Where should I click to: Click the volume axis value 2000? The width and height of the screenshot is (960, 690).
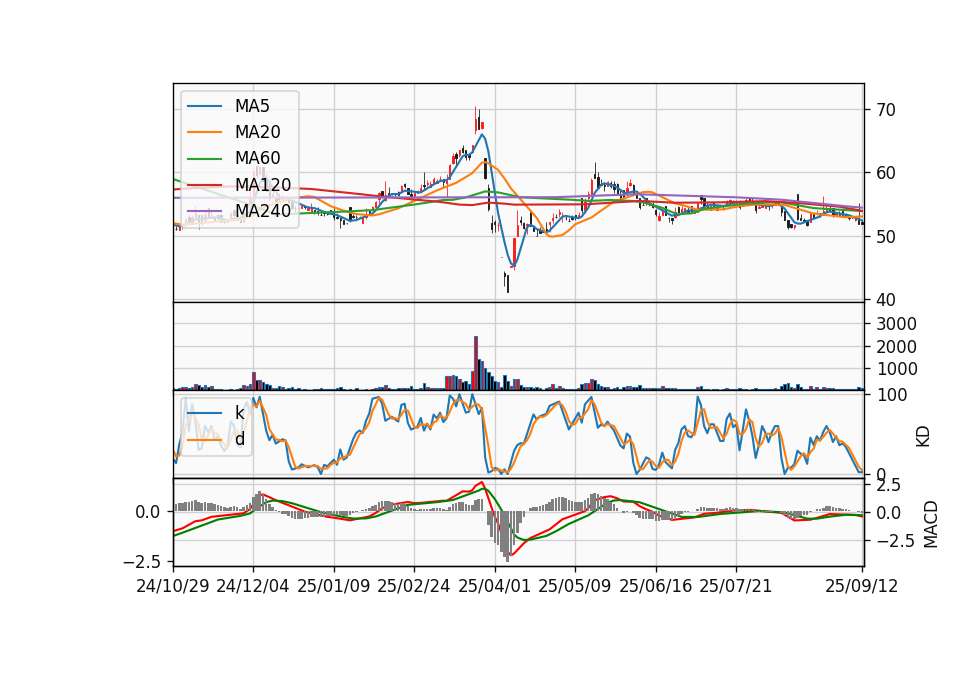point(896,347)
